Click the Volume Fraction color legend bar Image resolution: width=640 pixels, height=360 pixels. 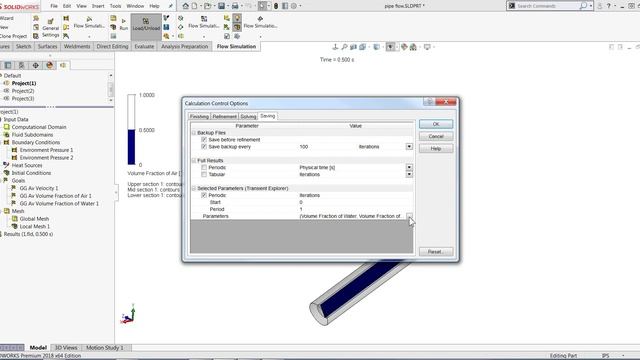coord(131,130)
